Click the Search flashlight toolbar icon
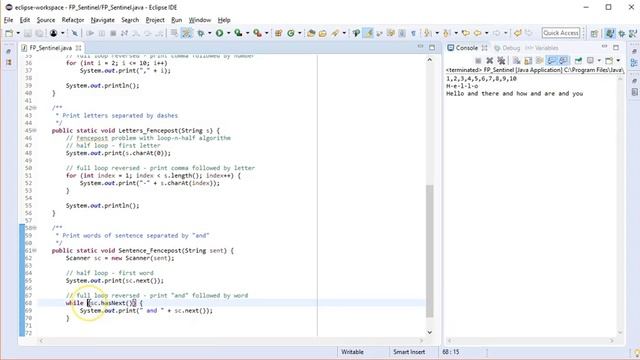The image size is (640, 360). 336,33
